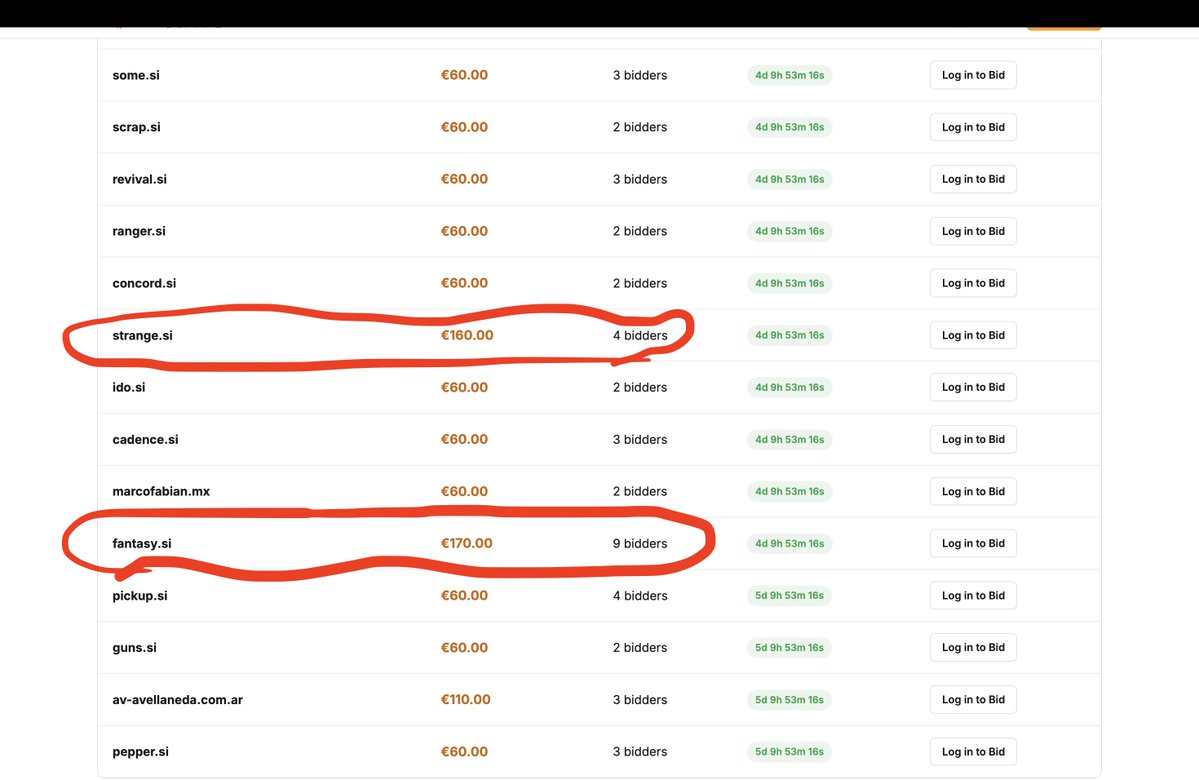This screenshot has height=780, width=1199.
Task: Click the 4 bidders count for pickup.si
Action: pos(639,595)
